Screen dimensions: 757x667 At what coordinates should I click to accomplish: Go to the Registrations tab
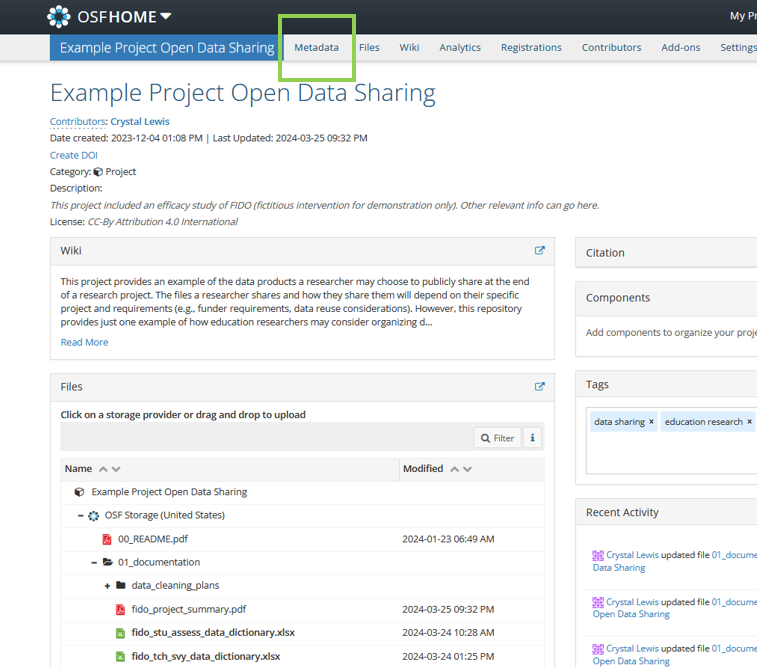tap(531, 47)
